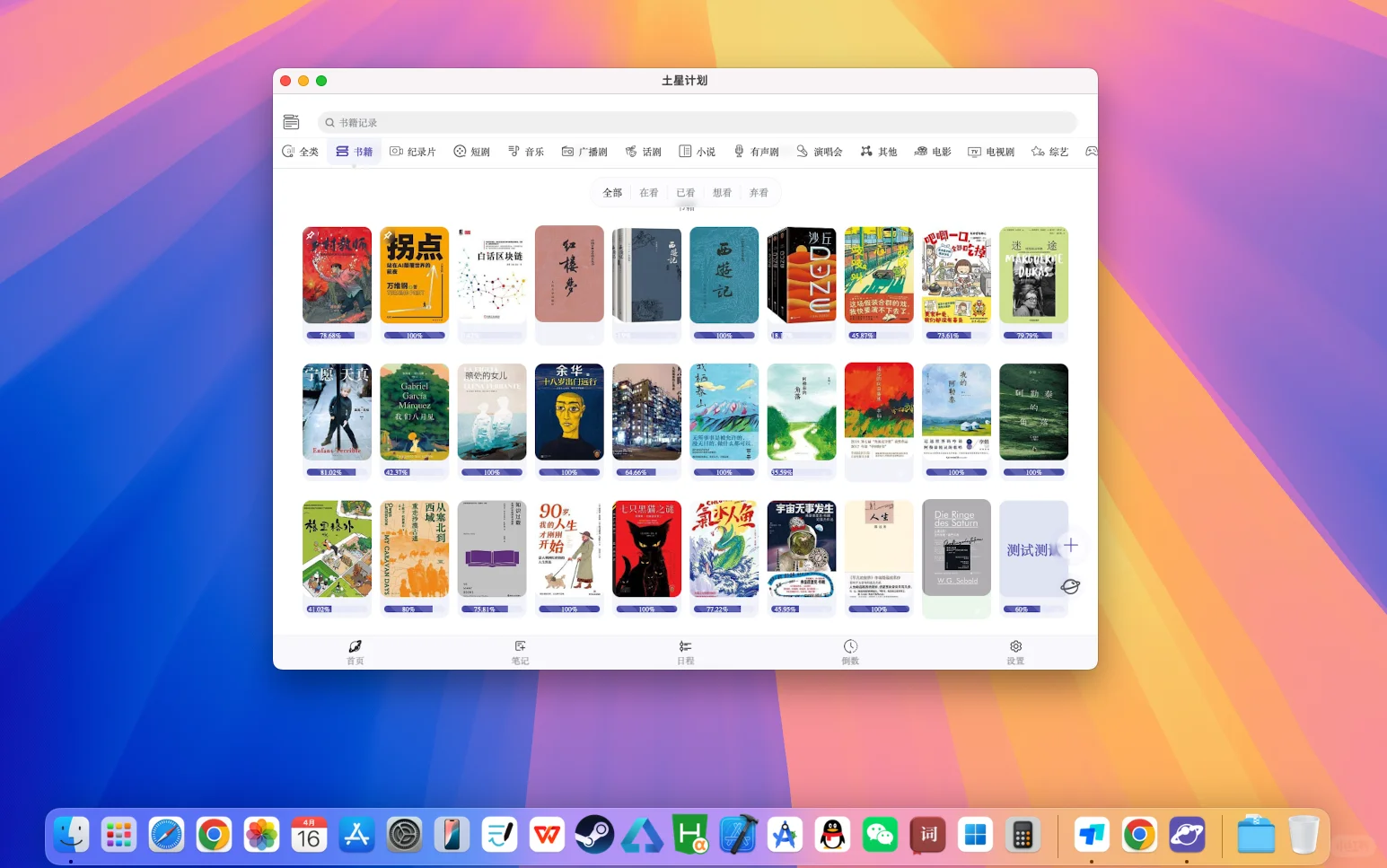Open the 综艺 category

point(1050,152)
